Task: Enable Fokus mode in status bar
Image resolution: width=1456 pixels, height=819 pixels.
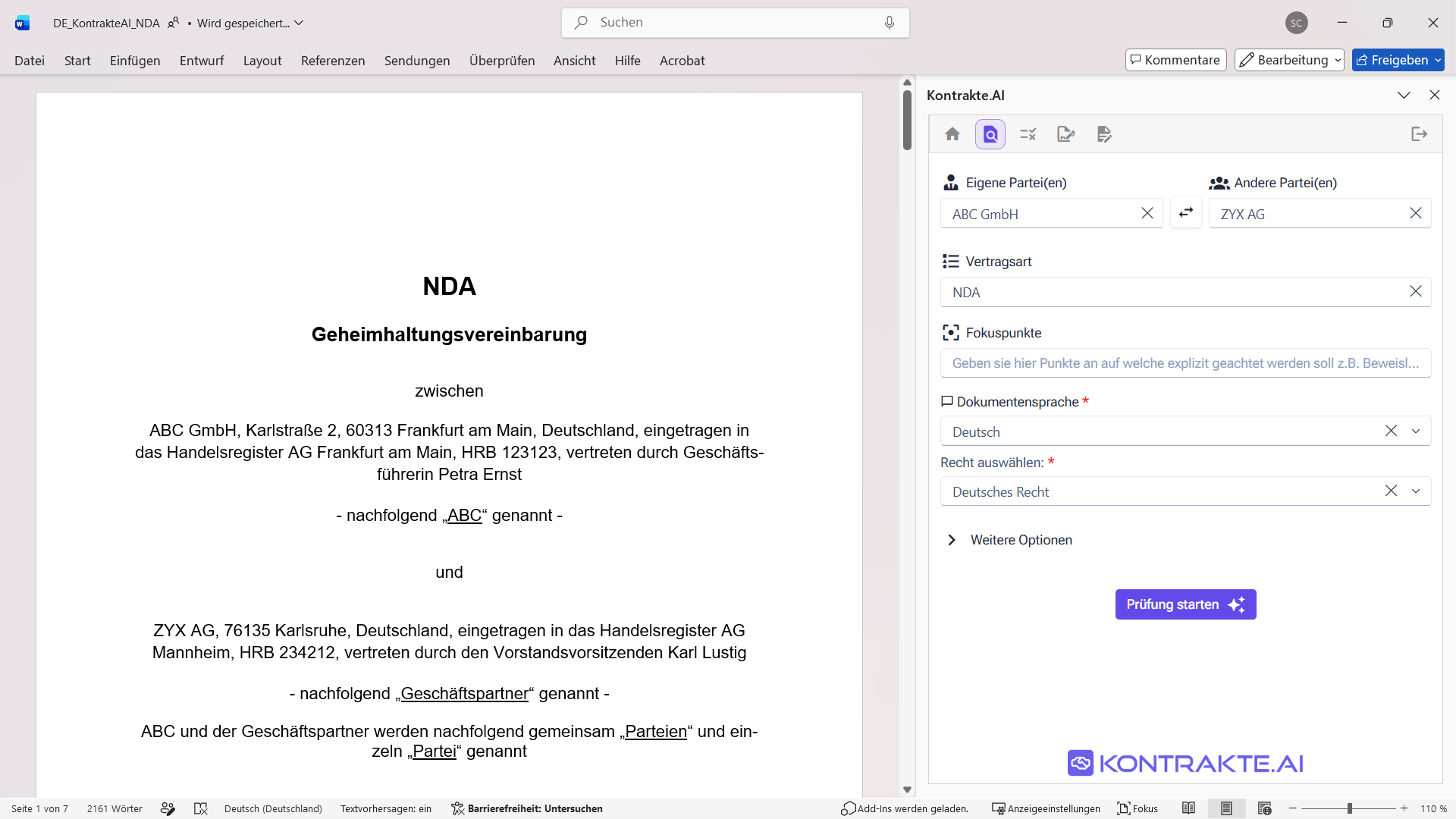Action: (x=1137, y=808)
